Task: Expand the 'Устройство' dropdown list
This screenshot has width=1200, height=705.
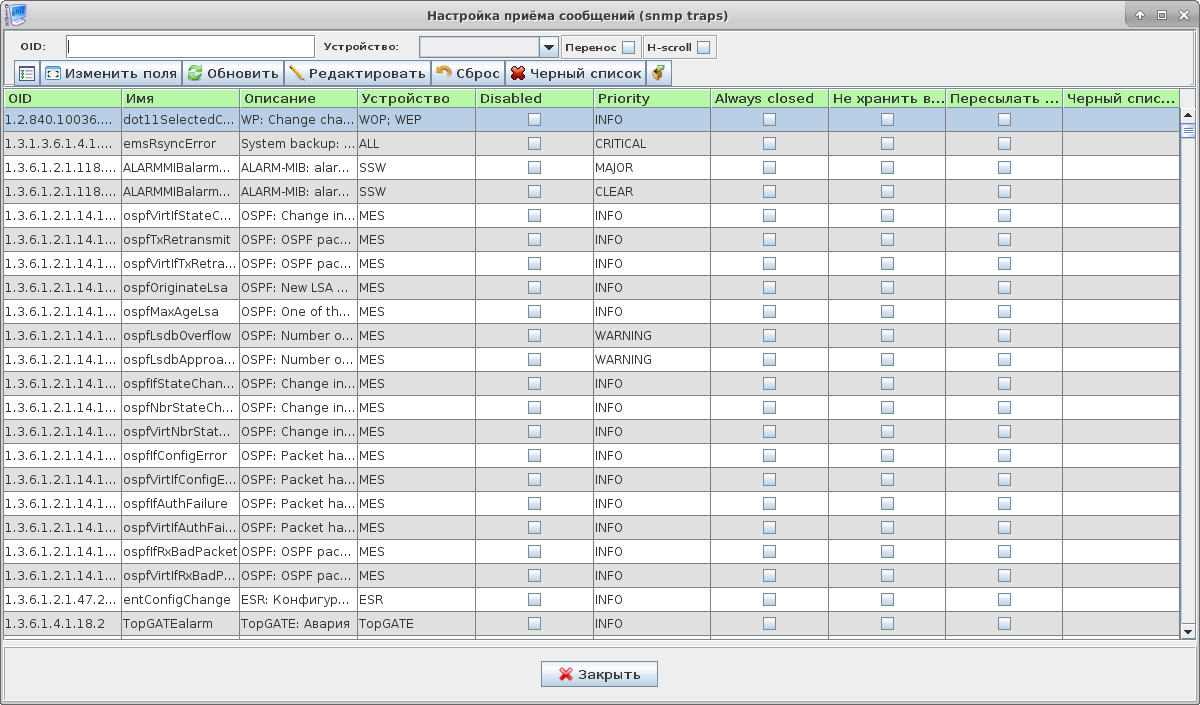Action: pos(548,47)
